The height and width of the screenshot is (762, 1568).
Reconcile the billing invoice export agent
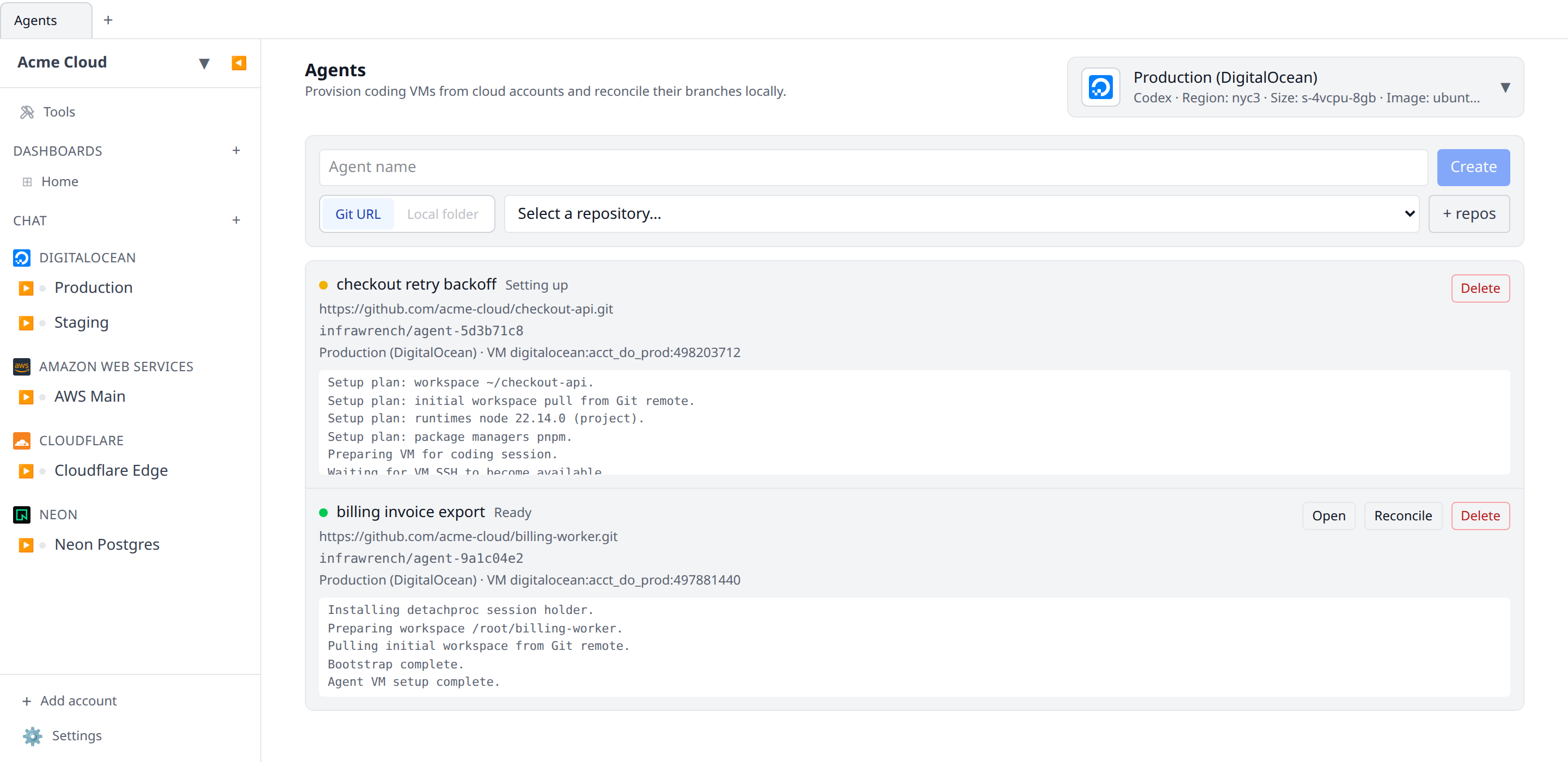(1402, 515)
